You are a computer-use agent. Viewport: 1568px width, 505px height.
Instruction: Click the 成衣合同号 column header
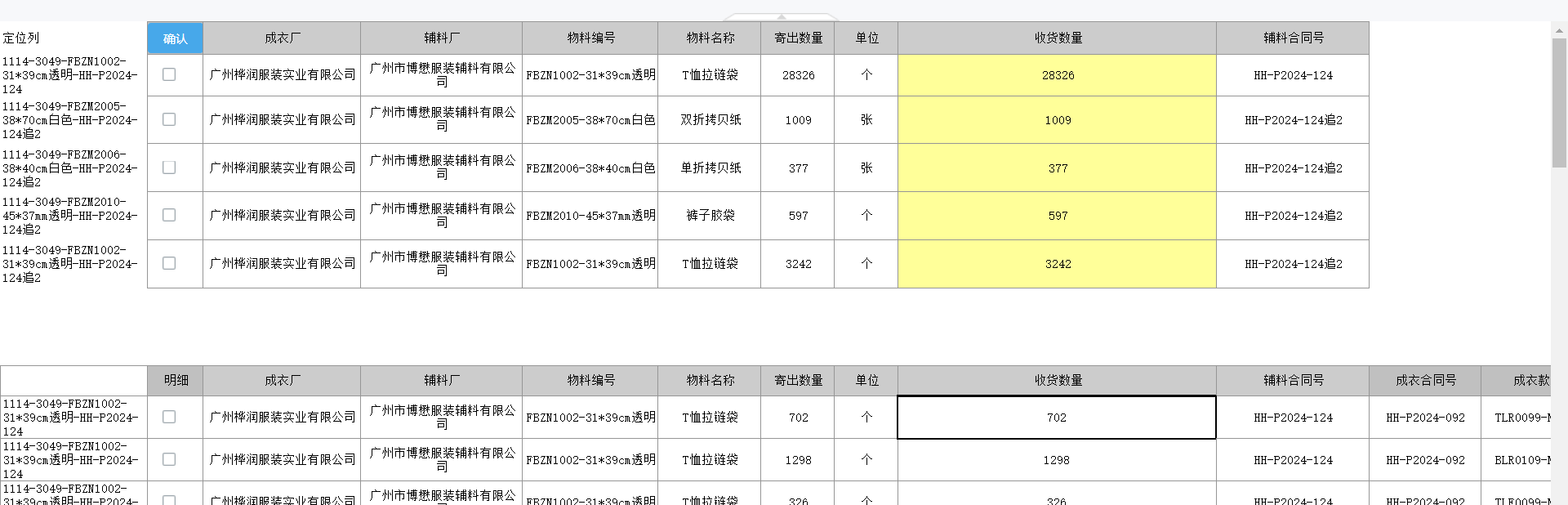click(x=1425, y=380)
